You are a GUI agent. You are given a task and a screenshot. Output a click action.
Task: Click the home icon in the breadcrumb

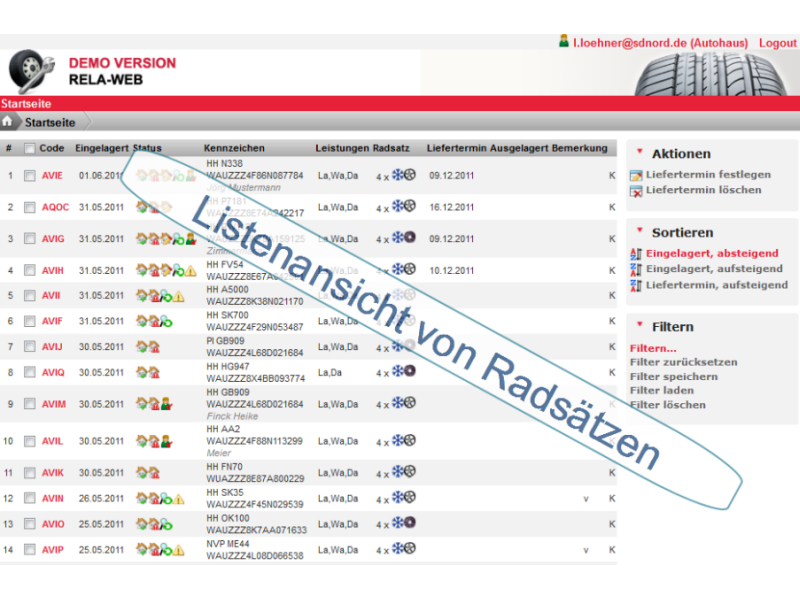coord(8,122)
